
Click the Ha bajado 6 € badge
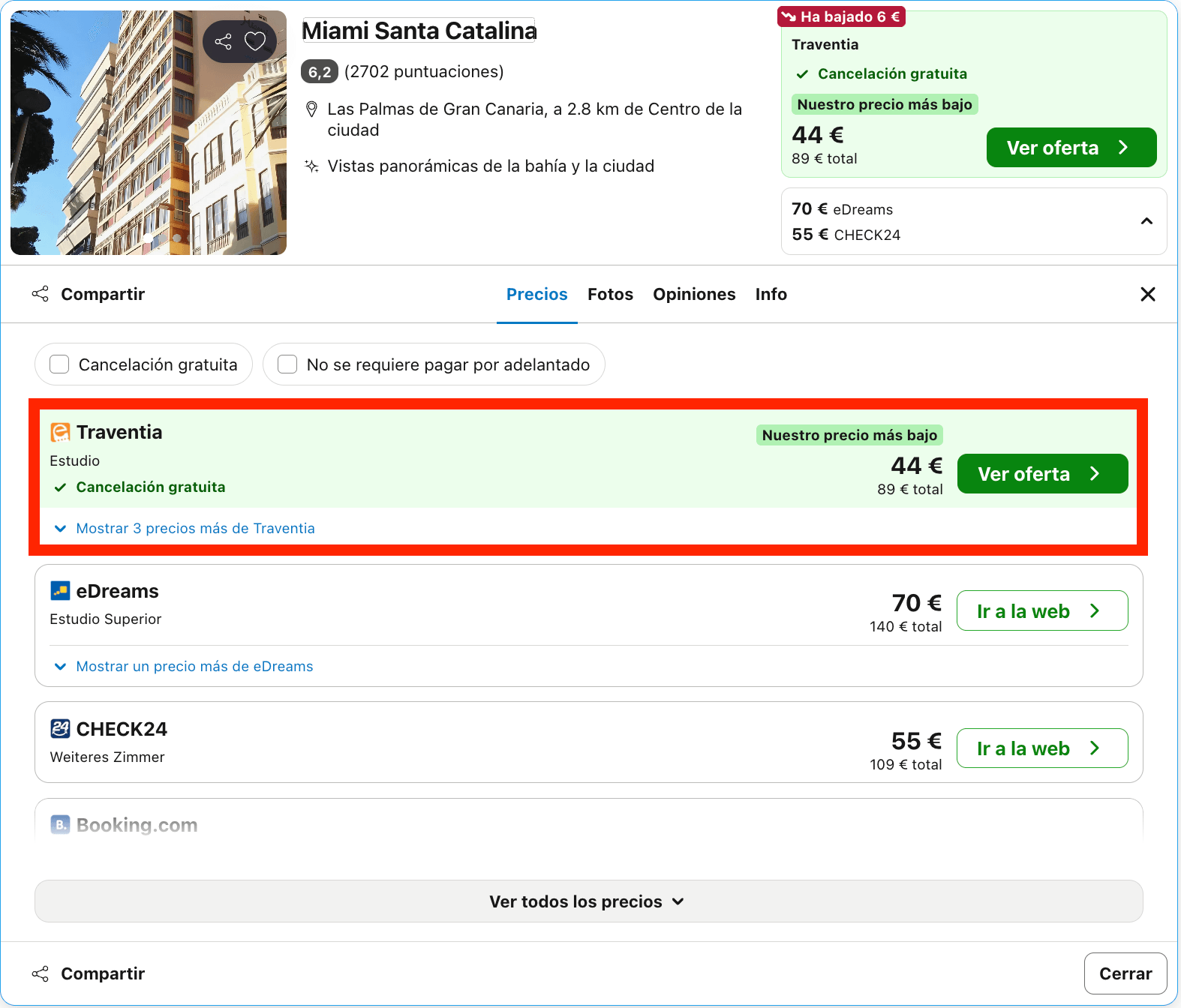click(841, 16)
